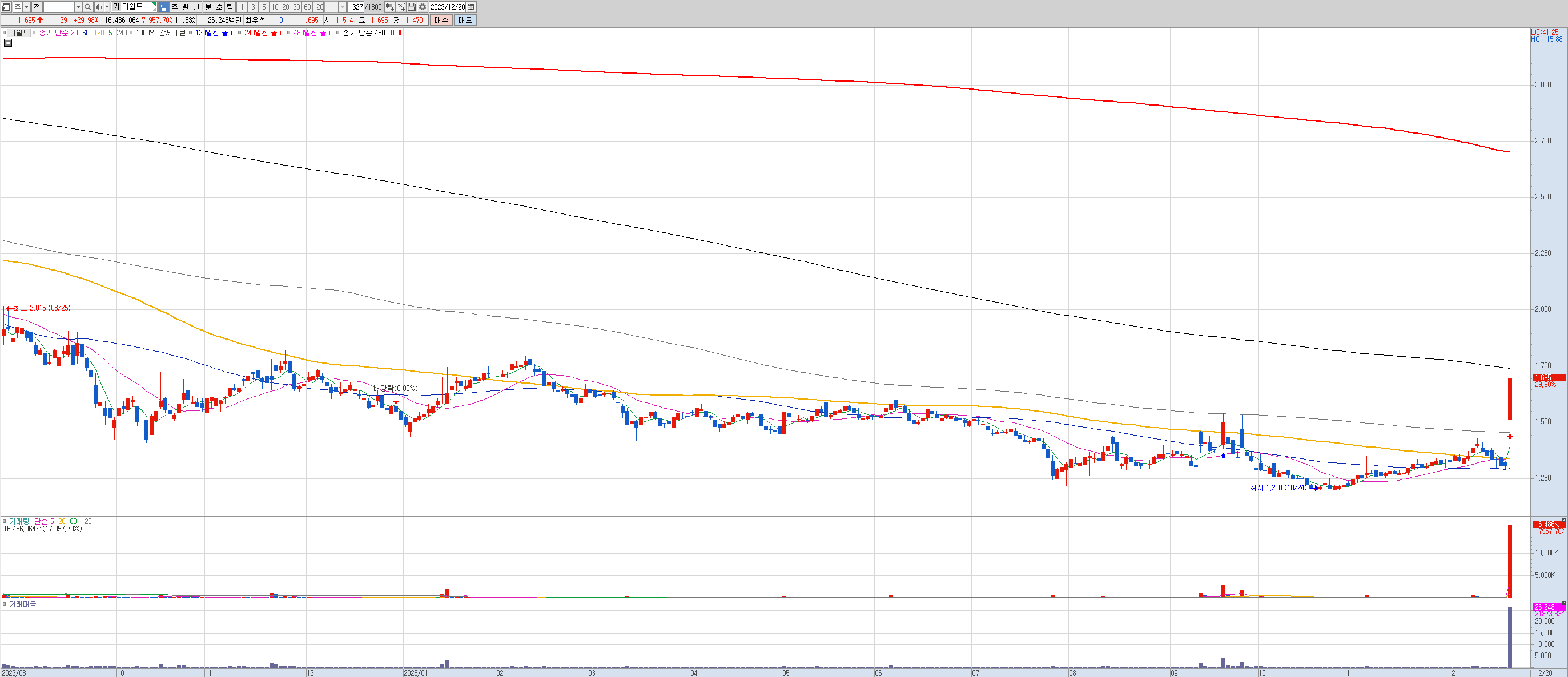Click the small square before 480일선 돌파

289,33
